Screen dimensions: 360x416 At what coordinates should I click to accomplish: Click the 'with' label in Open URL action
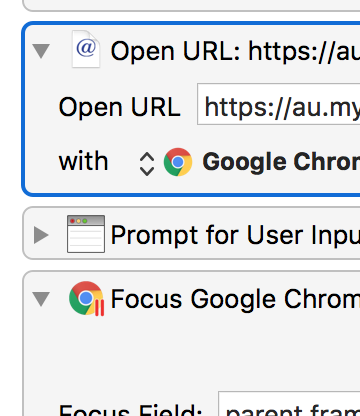point(83,161)
